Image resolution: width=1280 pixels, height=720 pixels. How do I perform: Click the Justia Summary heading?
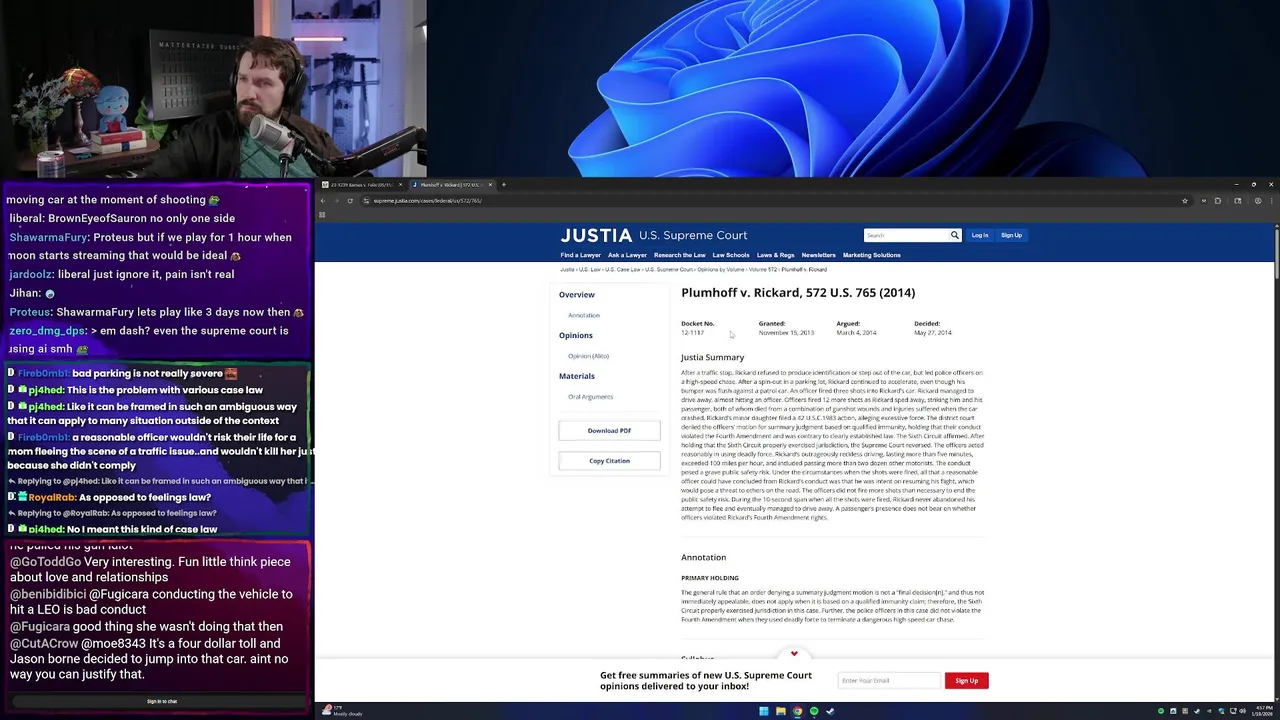[x=713, y=357]
